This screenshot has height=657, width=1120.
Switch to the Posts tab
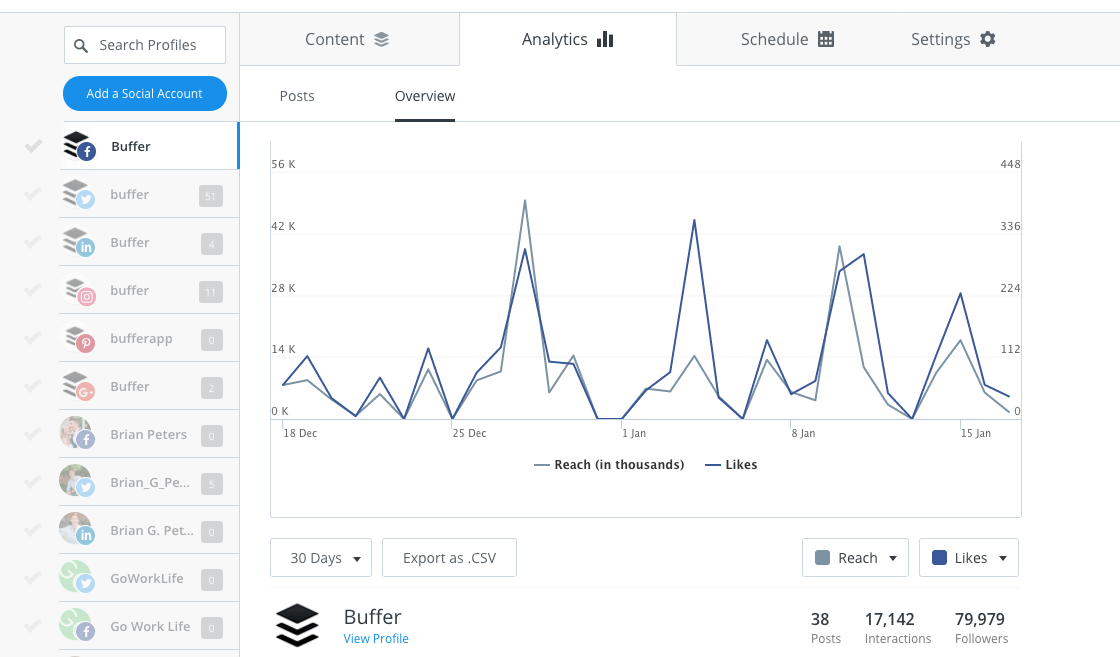296,95
